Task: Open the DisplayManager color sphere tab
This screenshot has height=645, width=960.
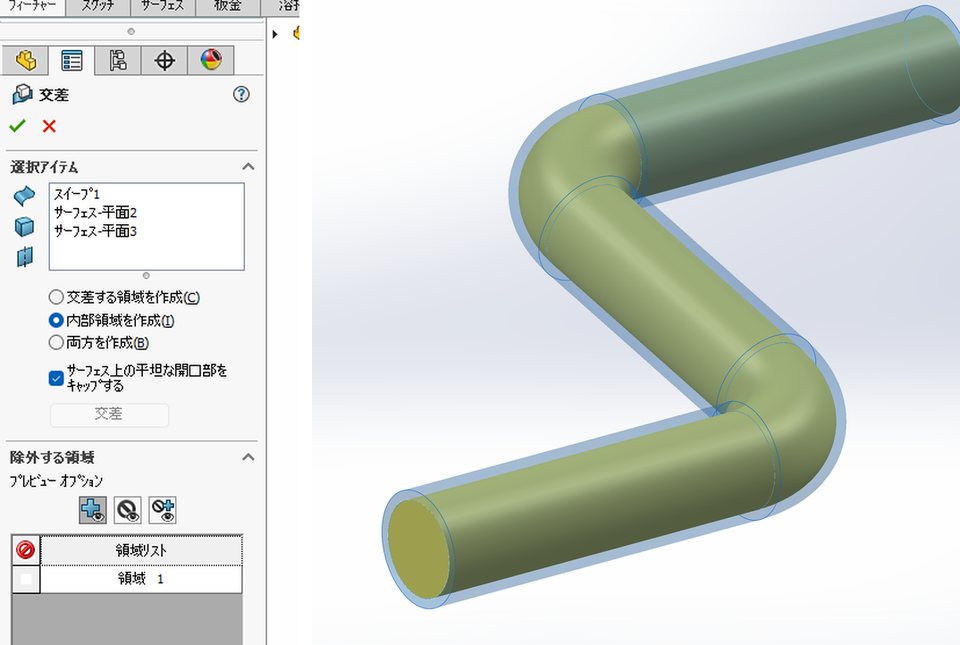Action: 211,61
